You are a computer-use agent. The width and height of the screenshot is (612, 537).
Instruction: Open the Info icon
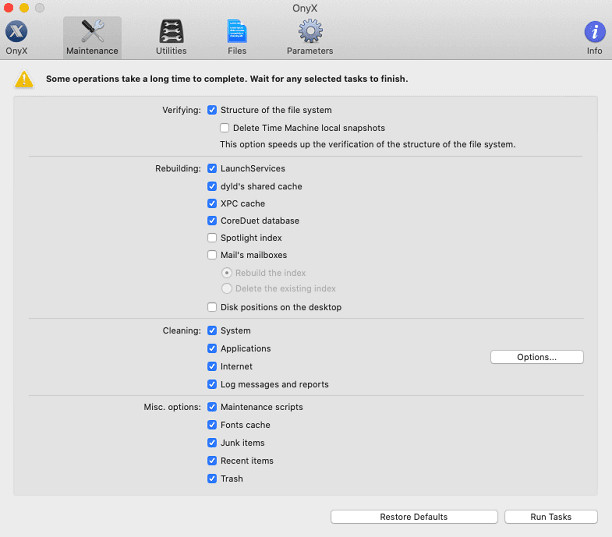pos(594,32)
